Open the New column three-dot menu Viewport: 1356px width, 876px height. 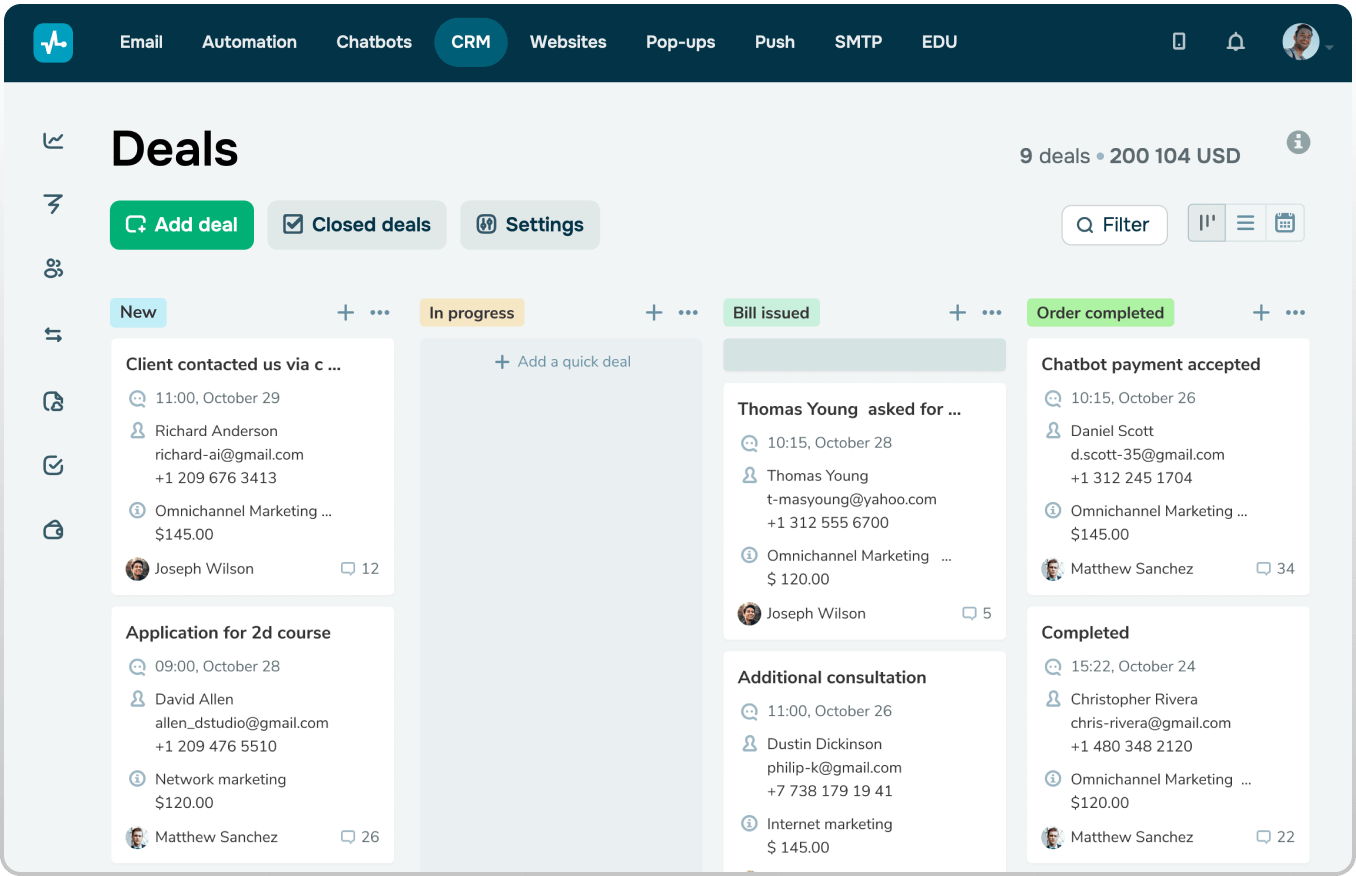click(x=380, y=313)
